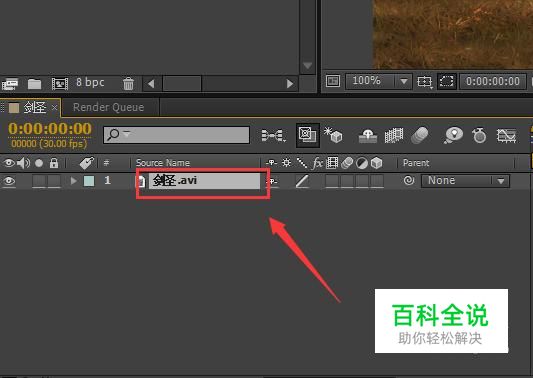The height and width of the screenshot is (378, 533).
Task: Open the Parent None dropdown
Action: click(465, 181)
